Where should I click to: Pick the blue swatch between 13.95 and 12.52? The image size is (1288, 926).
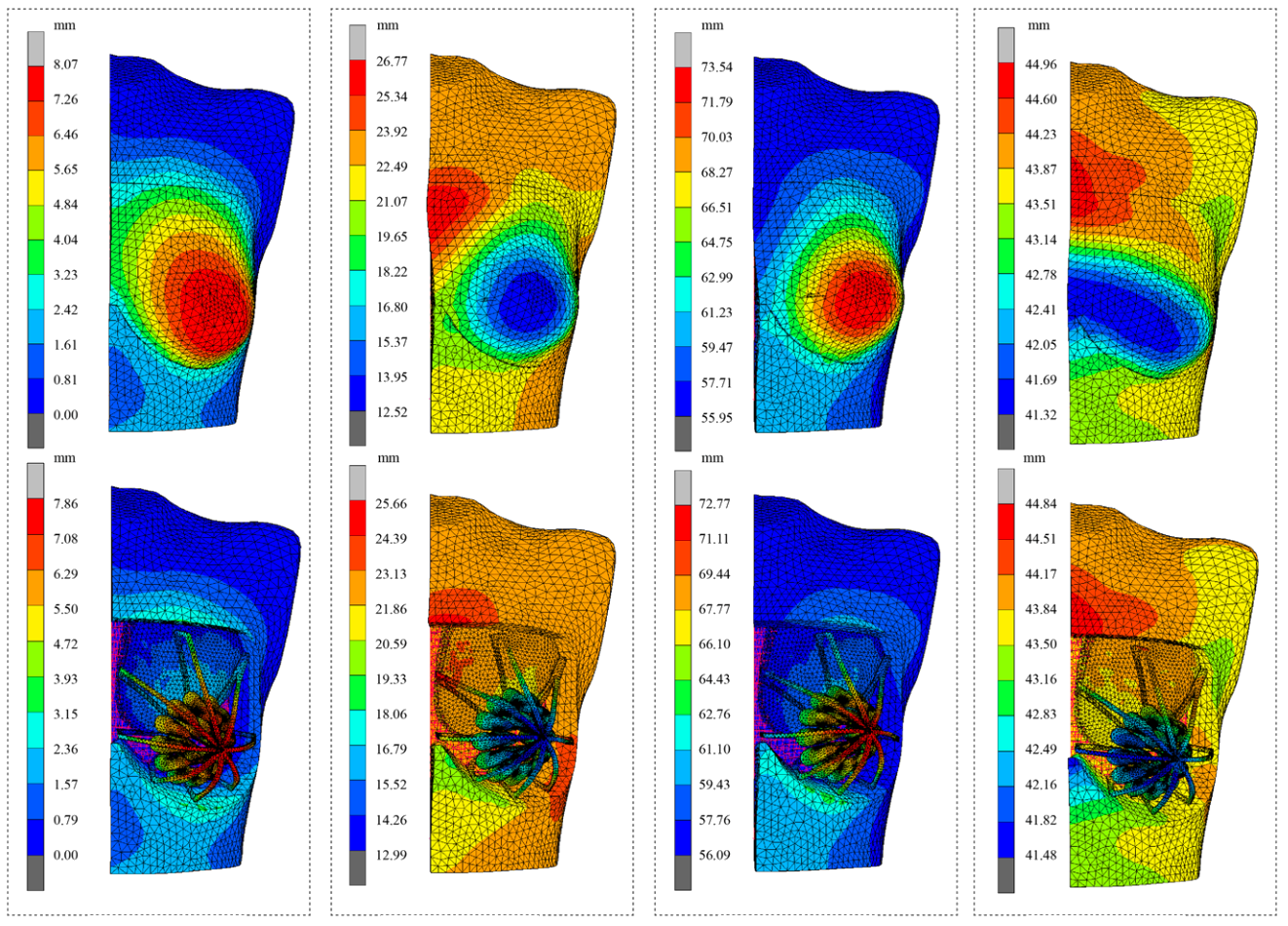point(358,395)
